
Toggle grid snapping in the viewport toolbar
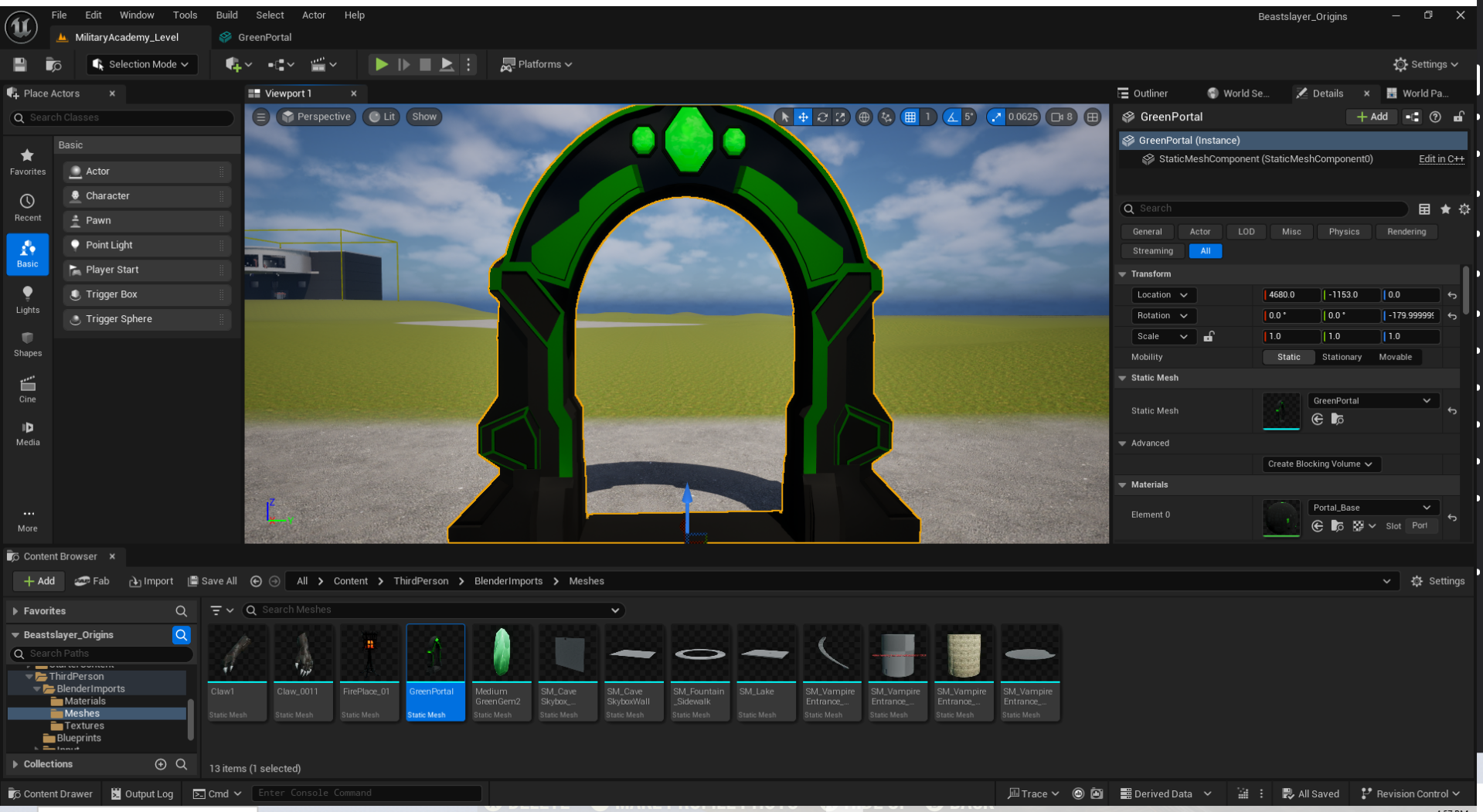pos(910,117)
